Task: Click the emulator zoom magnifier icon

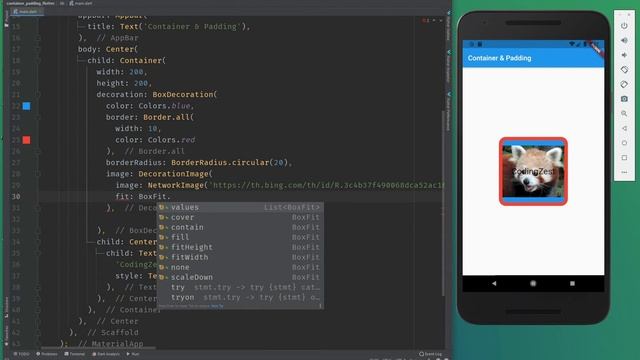Action: (624, 113)
